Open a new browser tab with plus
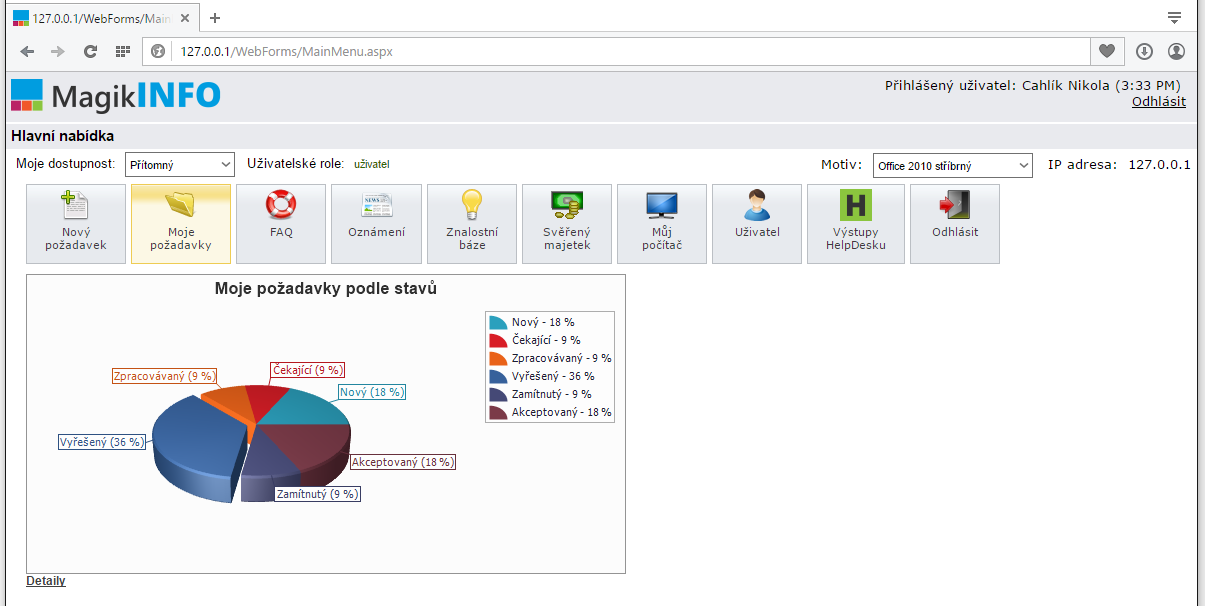1205x606 pixels. click(214, 18)
